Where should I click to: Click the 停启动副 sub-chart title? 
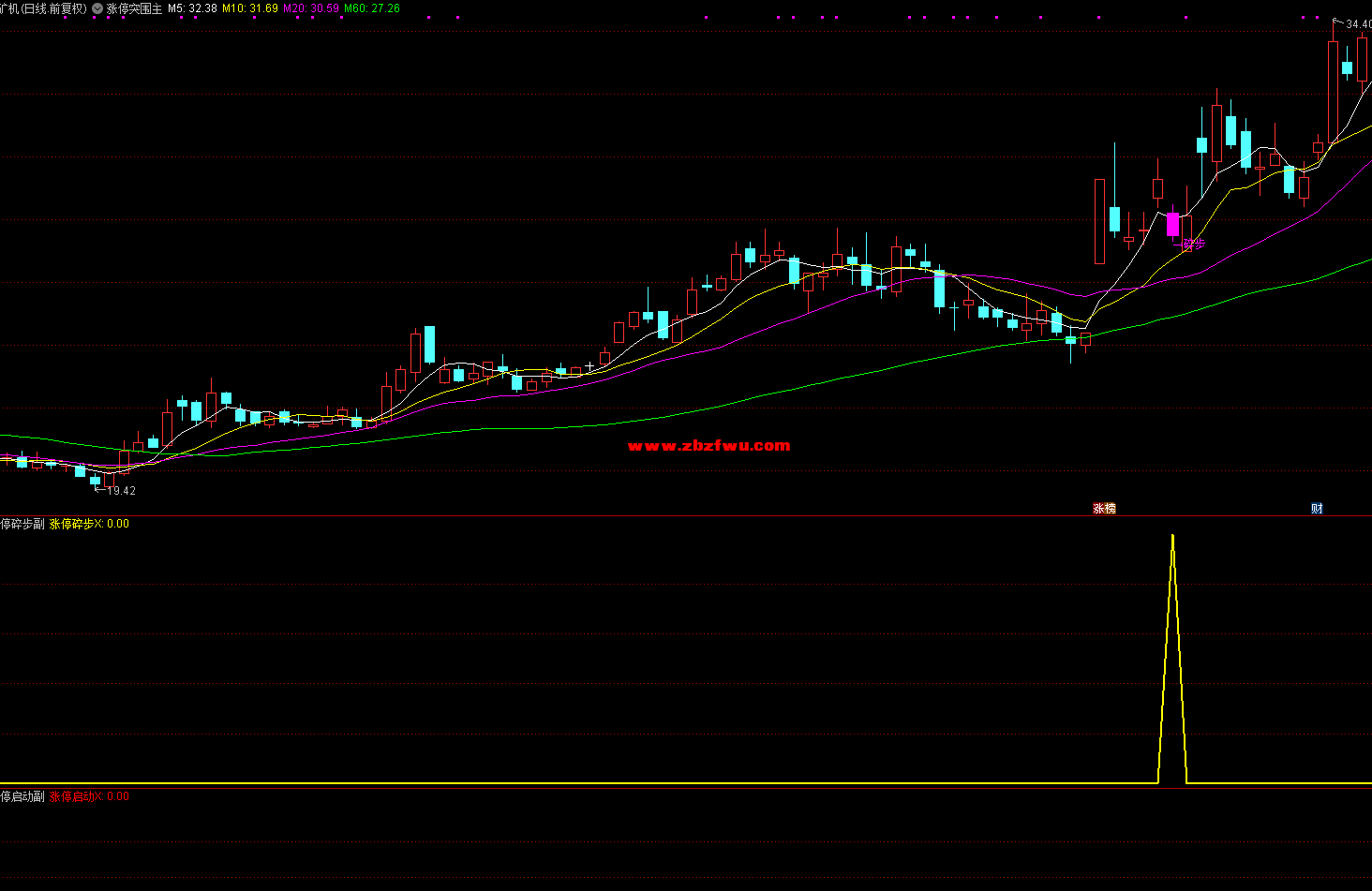[22, 796]
